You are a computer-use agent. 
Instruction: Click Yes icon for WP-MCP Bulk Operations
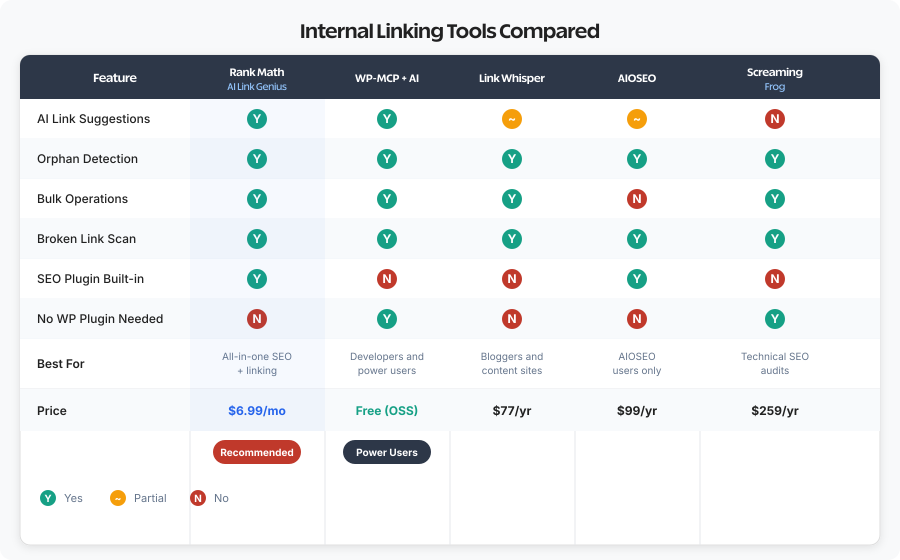point(387,199)
